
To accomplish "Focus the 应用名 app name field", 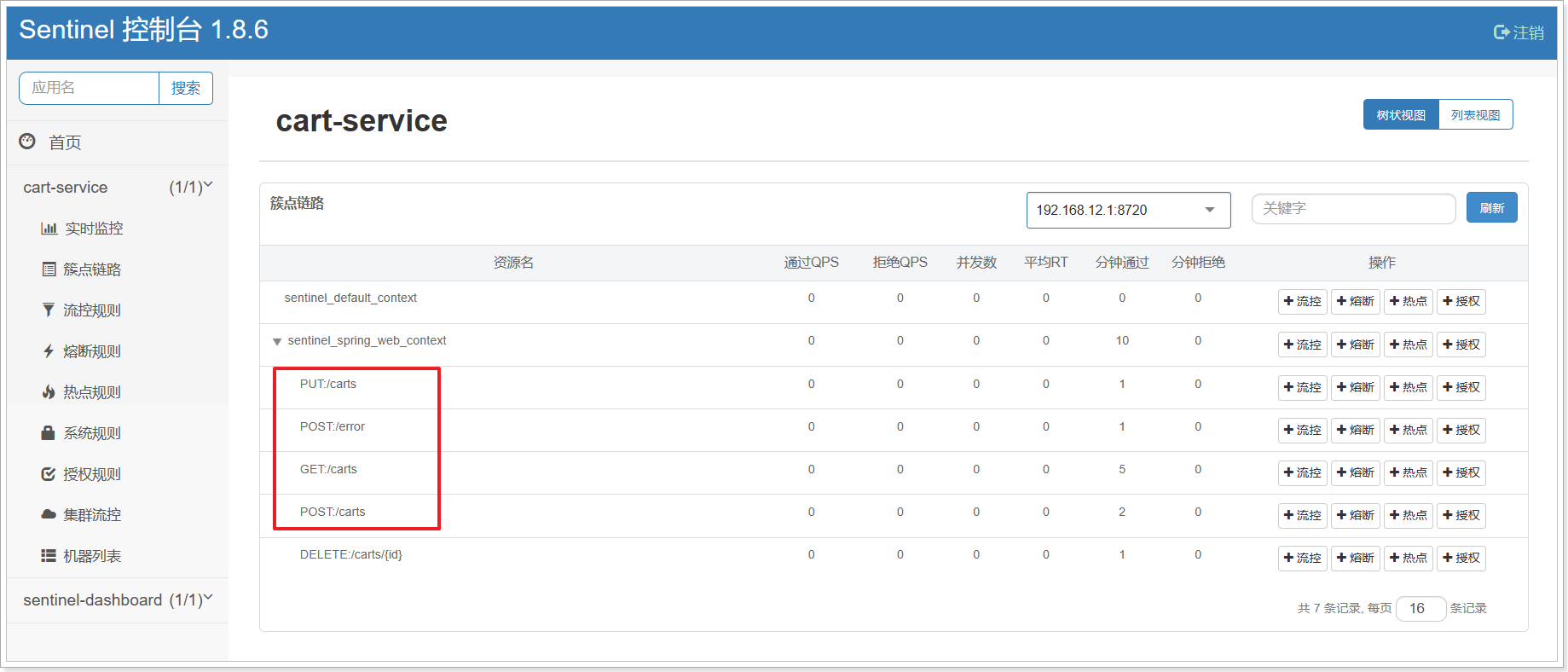I will click(x=90, y=88).
